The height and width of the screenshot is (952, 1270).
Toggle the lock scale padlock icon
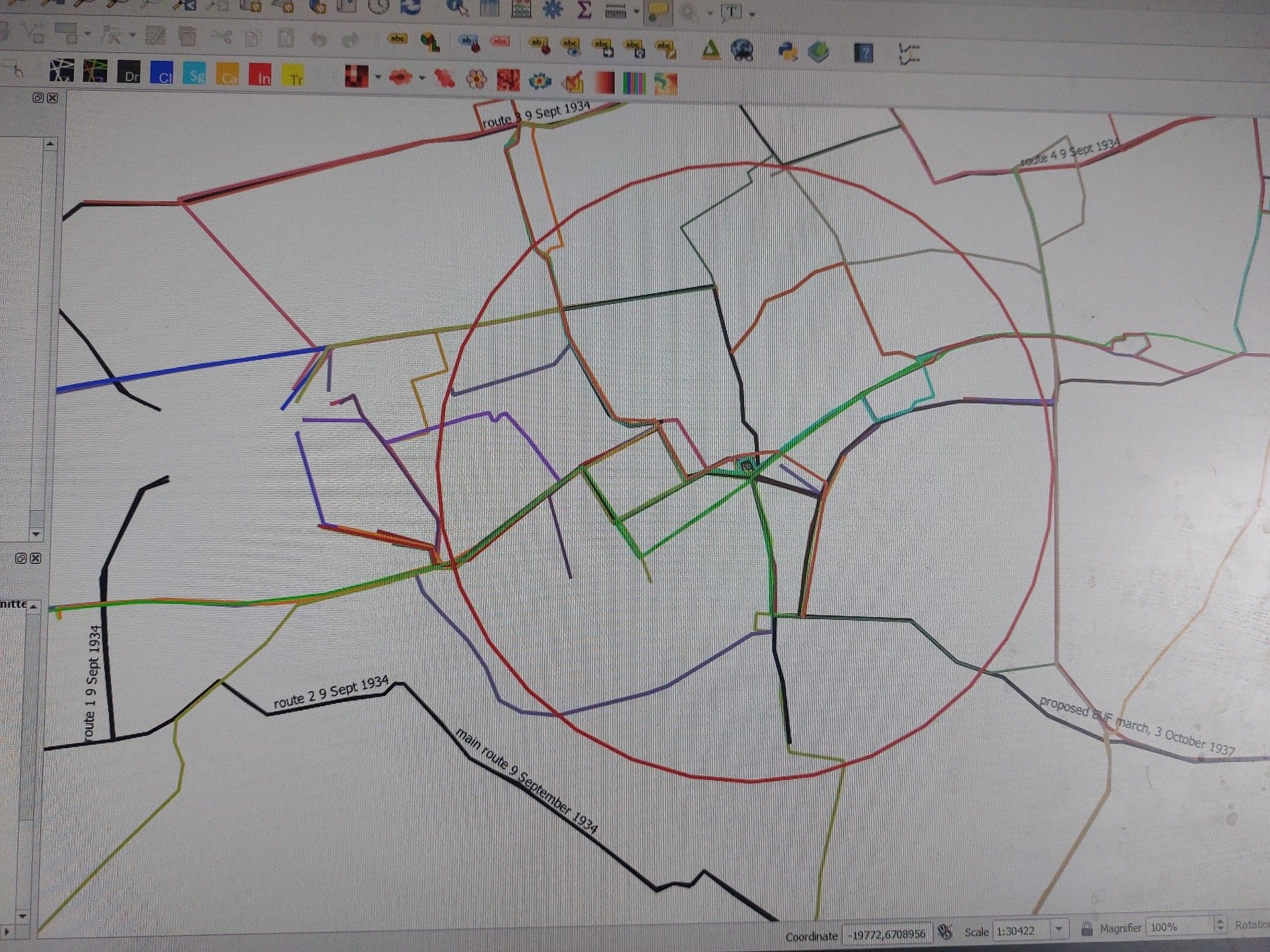[x=1086, y=929]
